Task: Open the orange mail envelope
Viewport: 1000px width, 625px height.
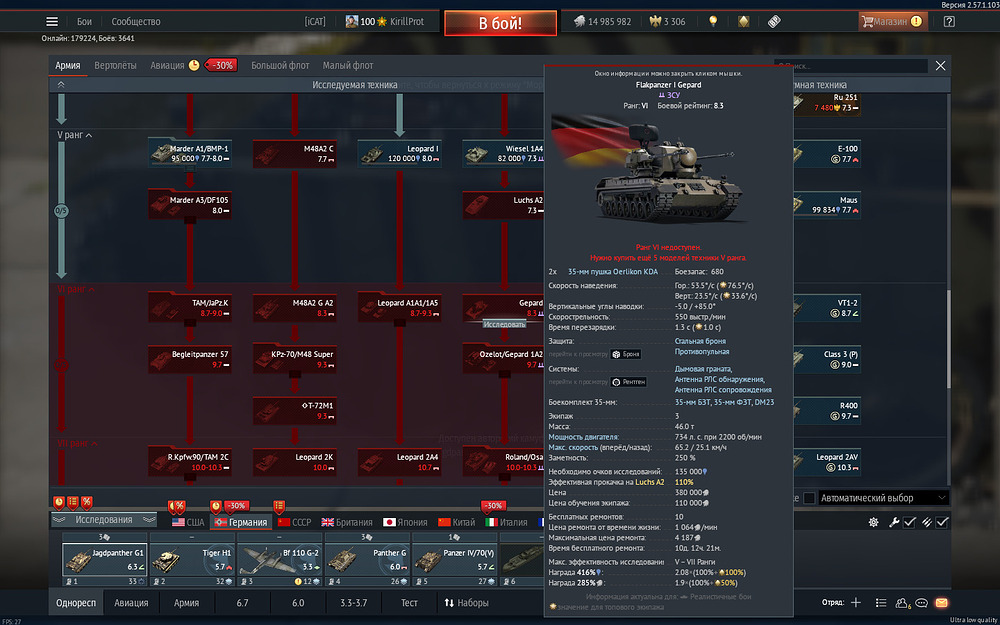Action: pos(941,603)
